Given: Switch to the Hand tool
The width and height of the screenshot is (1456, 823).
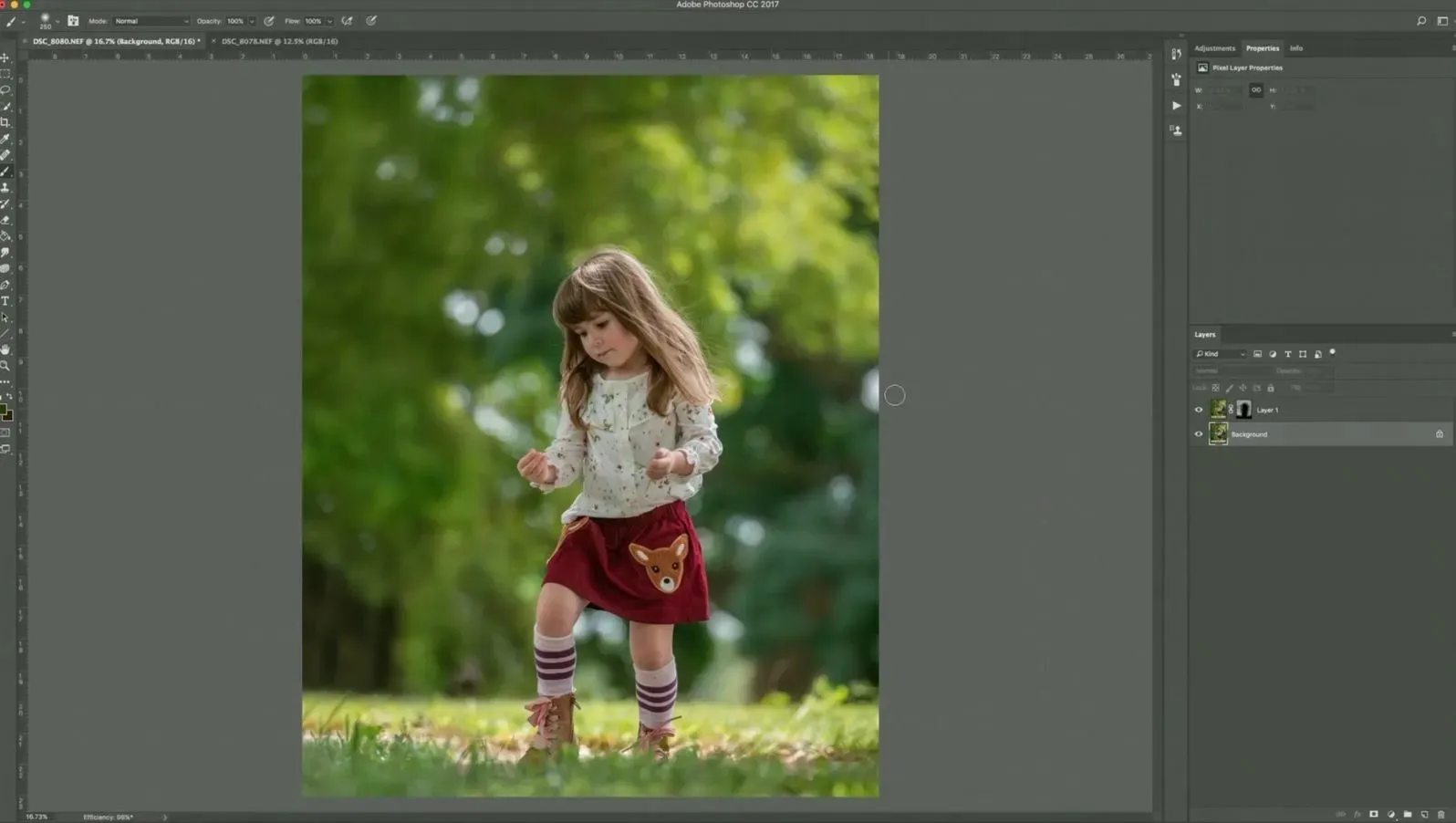Looking at the screenshot, I should (5, 349).
